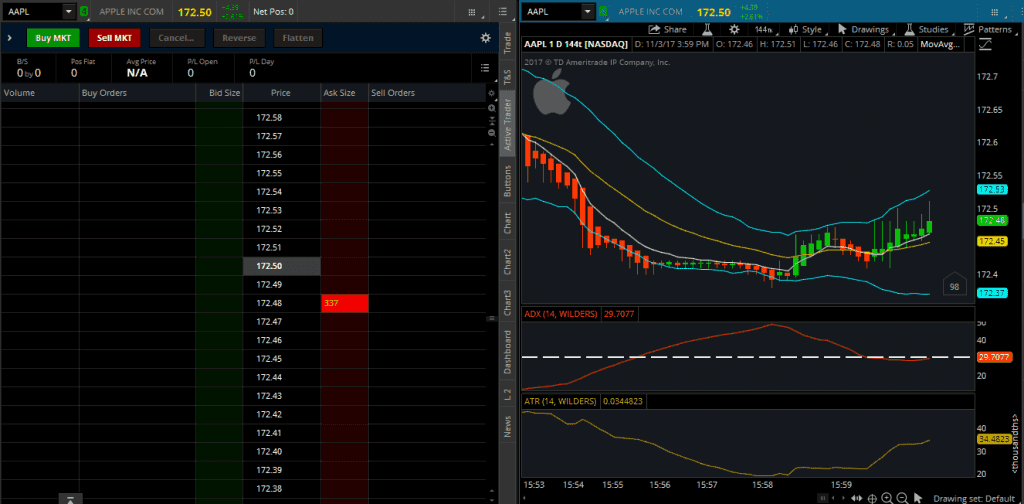Click the 98 chart bubble marker
1024x504 pixels.
click(954, 286)
